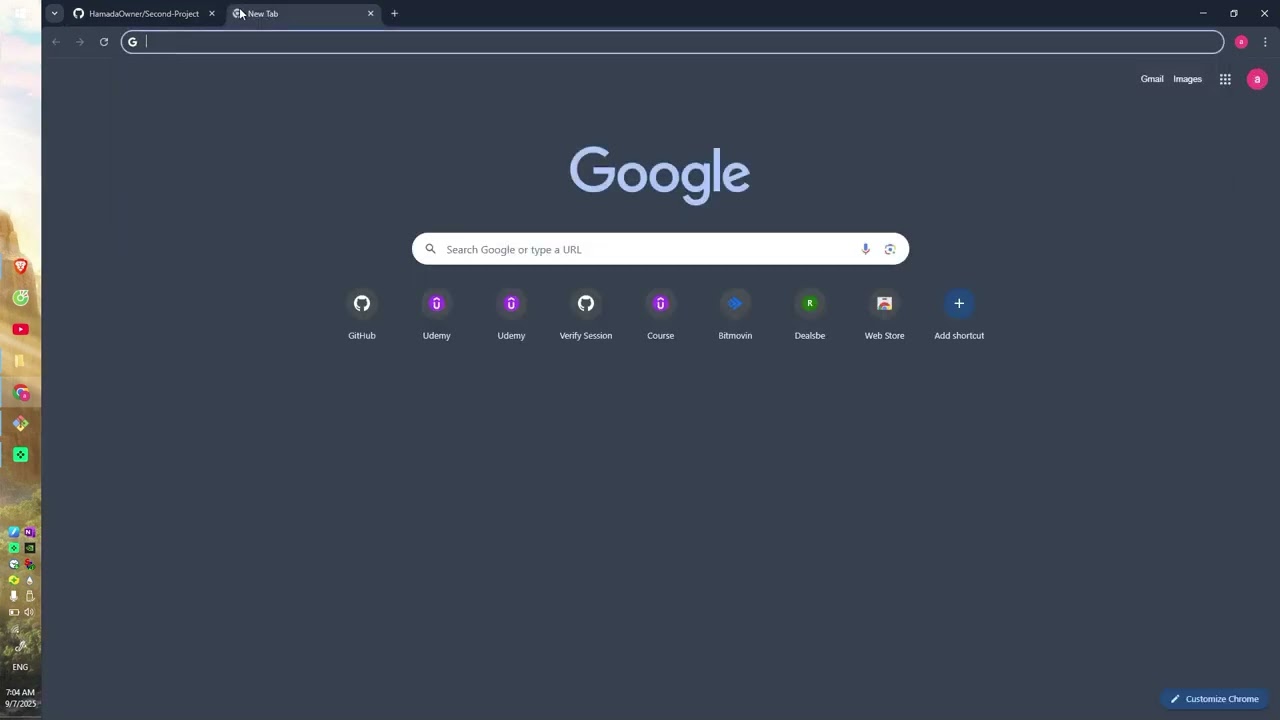Click the Customize Chrome button
The height and width of the screenshot is (720, 1280).
coord(1214,699)
